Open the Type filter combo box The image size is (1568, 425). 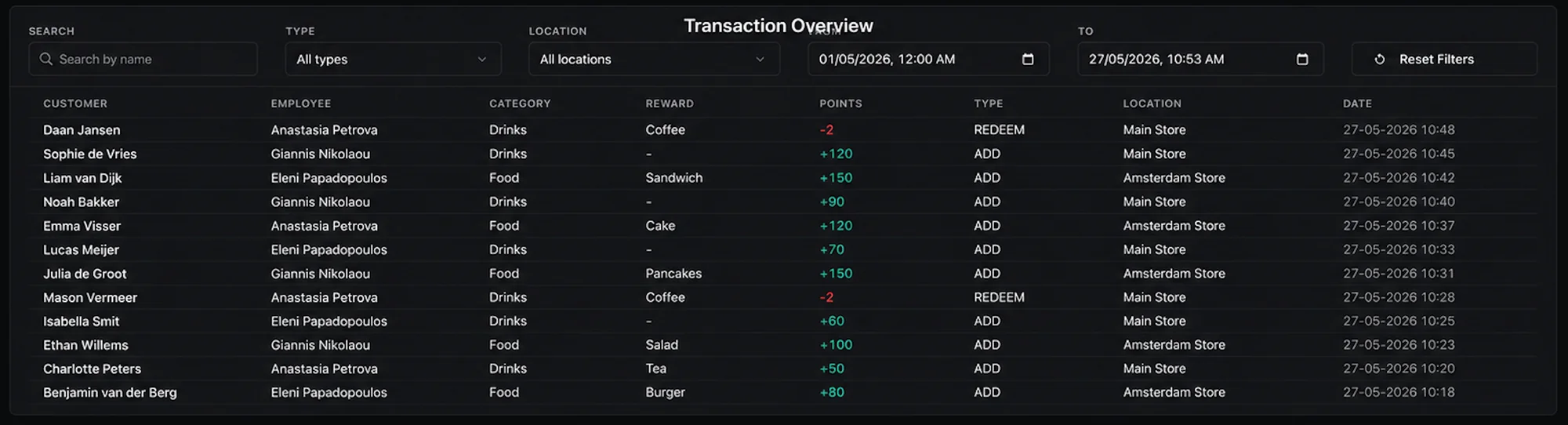[x=394, y=59]
